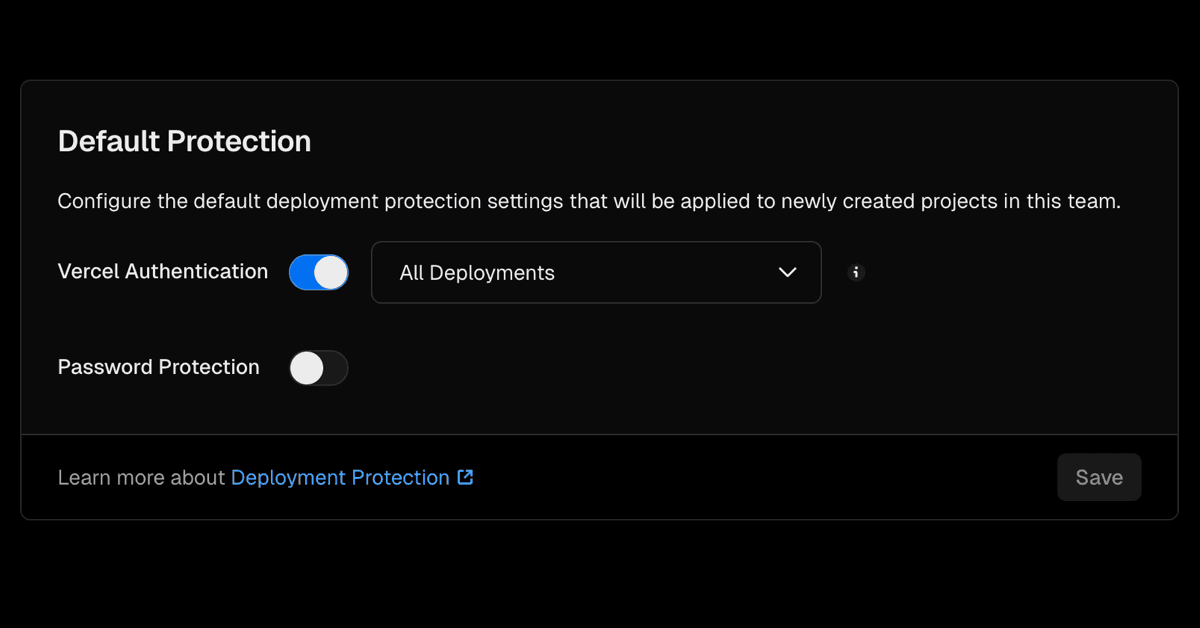Click the "All Deployments" text in the combo box
This screenshot has width=1200, height=628.
tap(477, 273)
